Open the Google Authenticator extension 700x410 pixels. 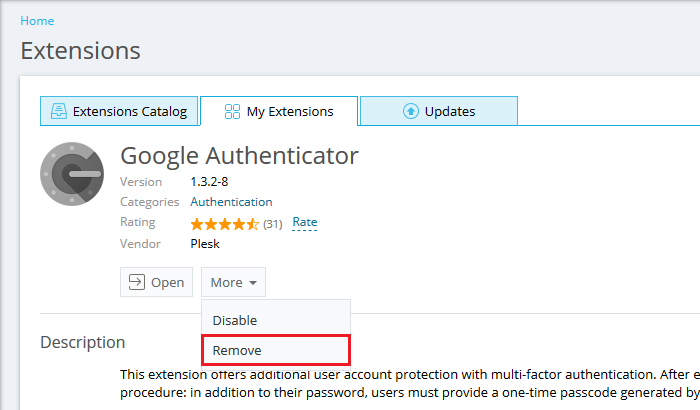click(x=156, y=282)
